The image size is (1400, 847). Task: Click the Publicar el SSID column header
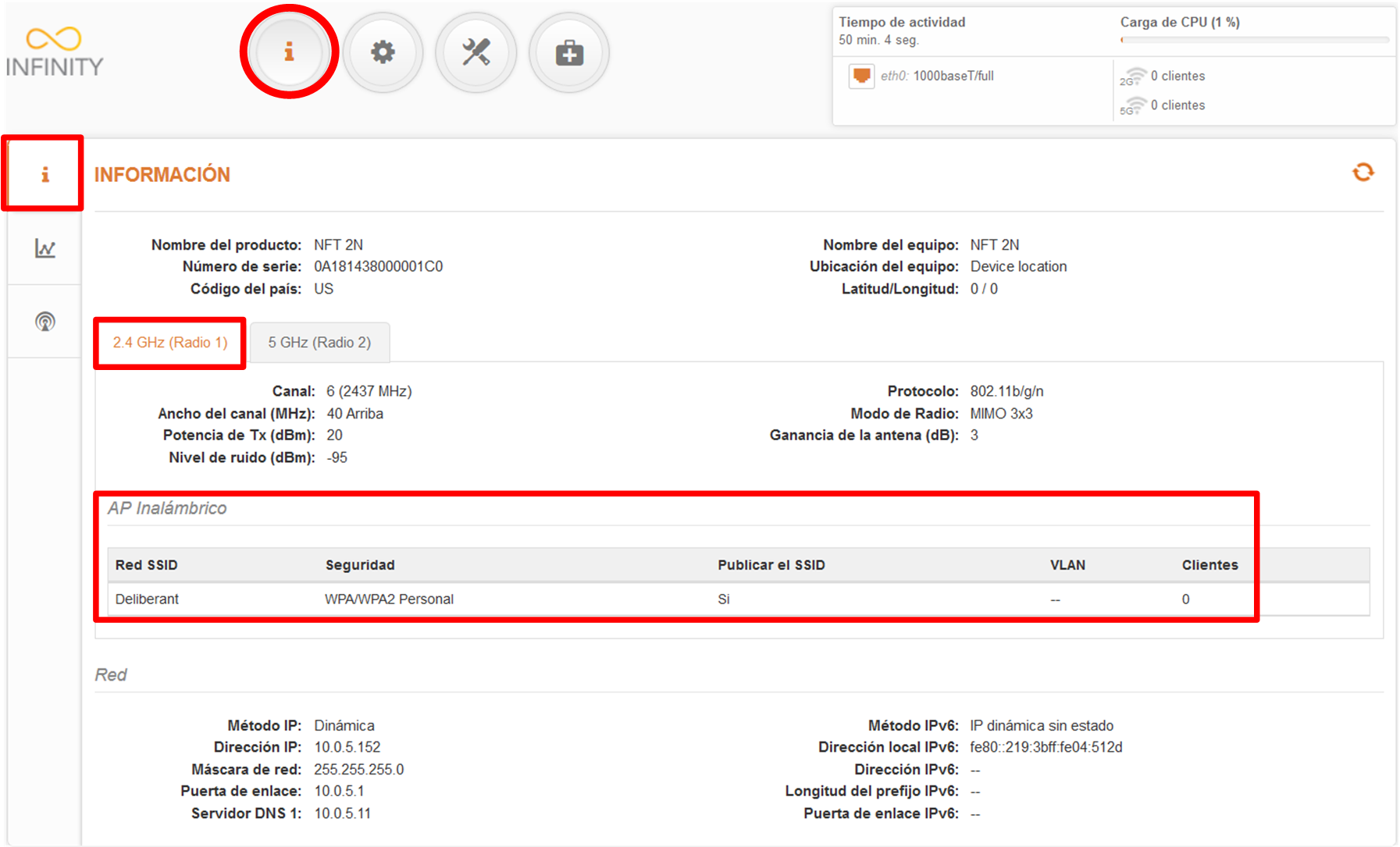(771, 564)
